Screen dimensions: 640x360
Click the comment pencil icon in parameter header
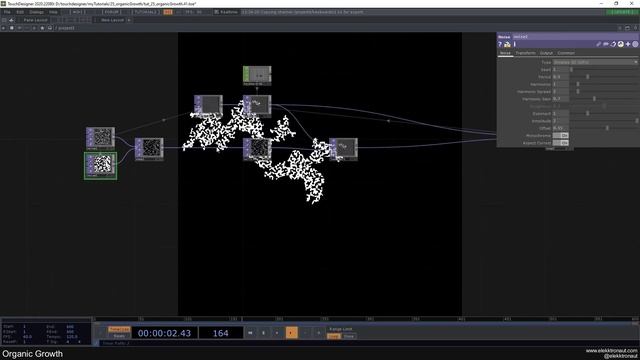point(598,44)
